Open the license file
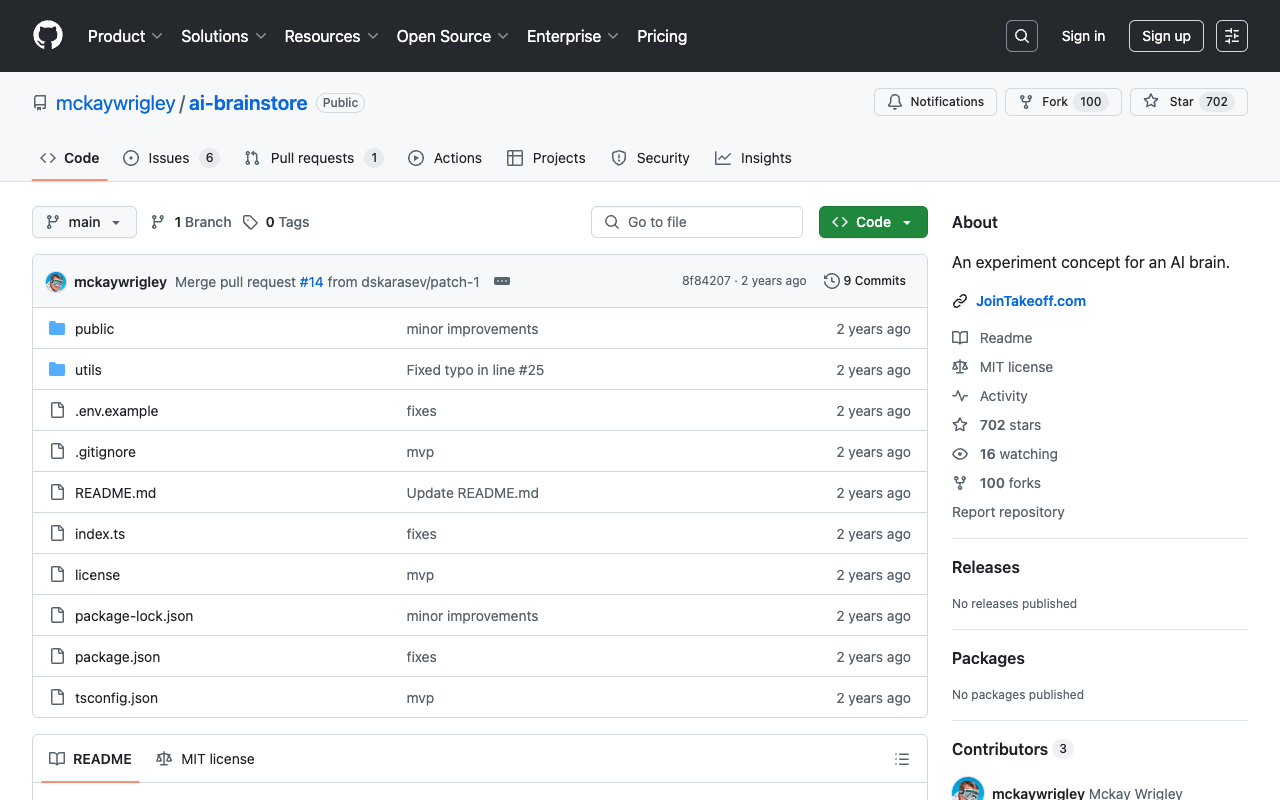The width and height of the screenshot is (1280, 800). click(97, 575)
